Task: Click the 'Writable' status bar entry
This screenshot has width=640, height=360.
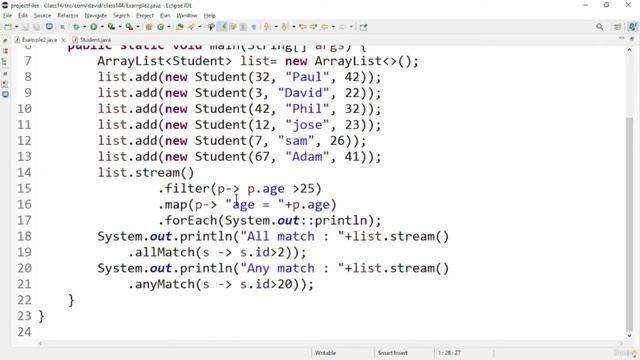Action: click(x=325, y=353)
